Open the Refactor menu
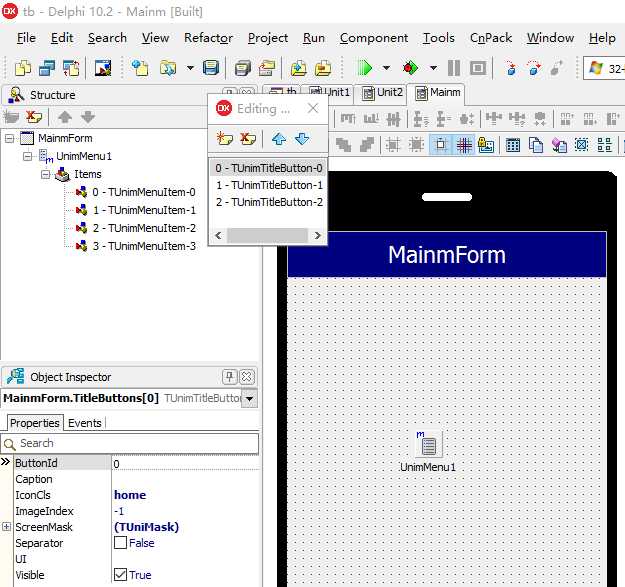This screenshot has height=587, width=625. point(208,38)
